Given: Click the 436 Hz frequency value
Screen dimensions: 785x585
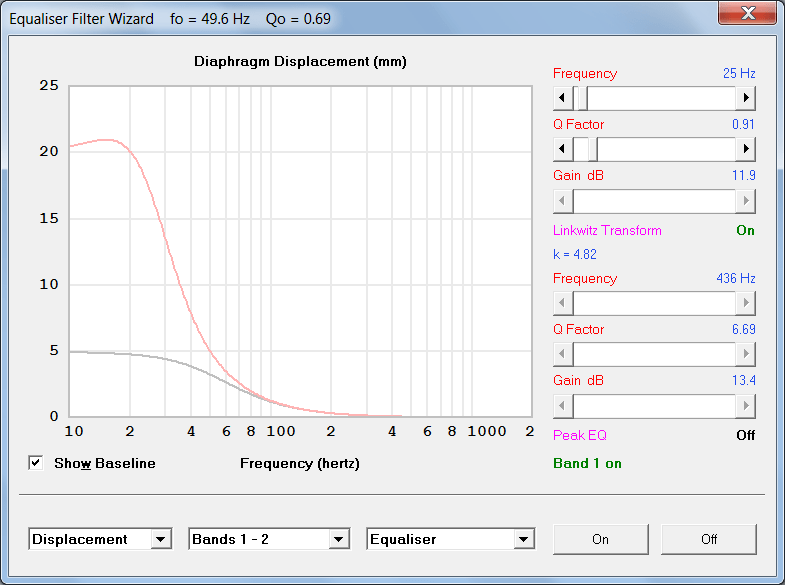Looking at the screenshot, I should click(x=735, y=278).
